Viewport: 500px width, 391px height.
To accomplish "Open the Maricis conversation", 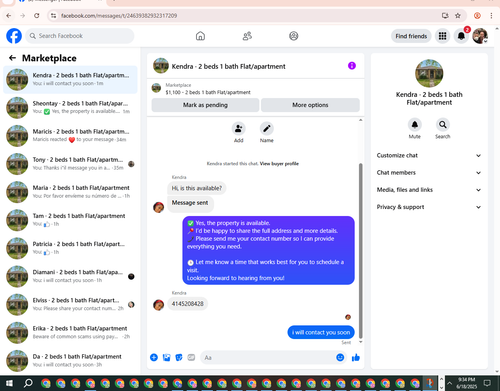I will (x=70, y=136).
